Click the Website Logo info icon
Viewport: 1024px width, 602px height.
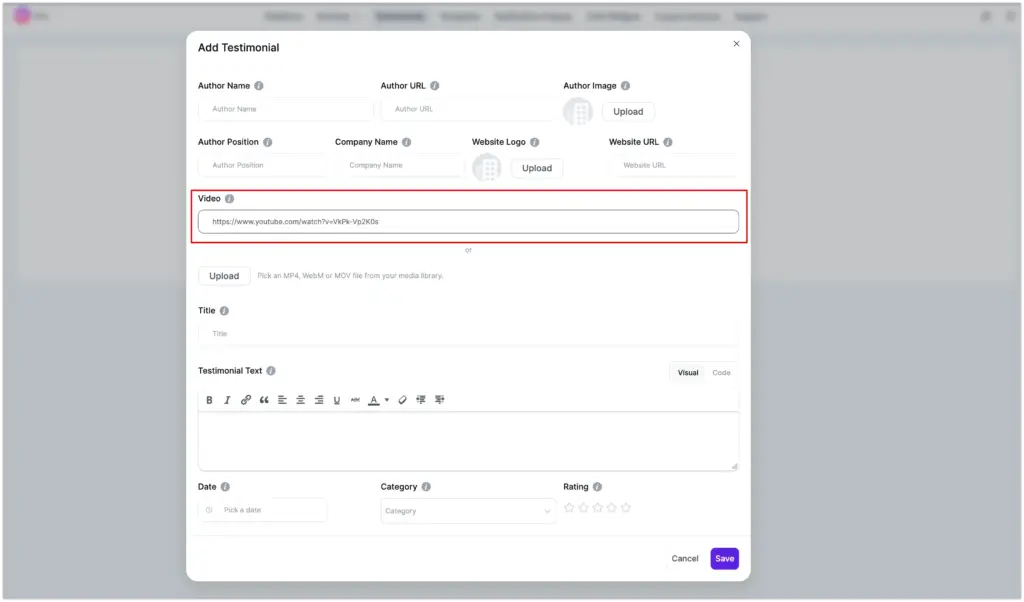click(535, 142)
